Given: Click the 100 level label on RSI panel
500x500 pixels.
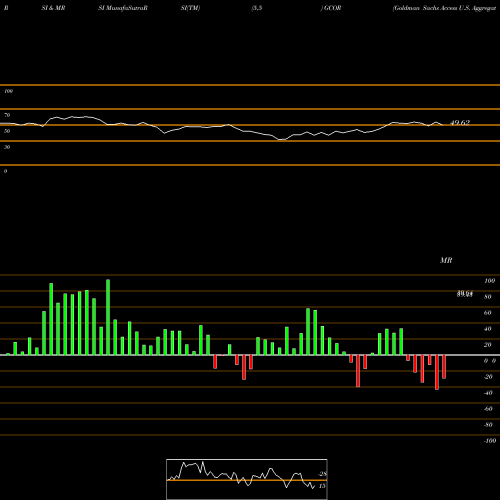Looking at the screenshot, I should pos(8,91).
